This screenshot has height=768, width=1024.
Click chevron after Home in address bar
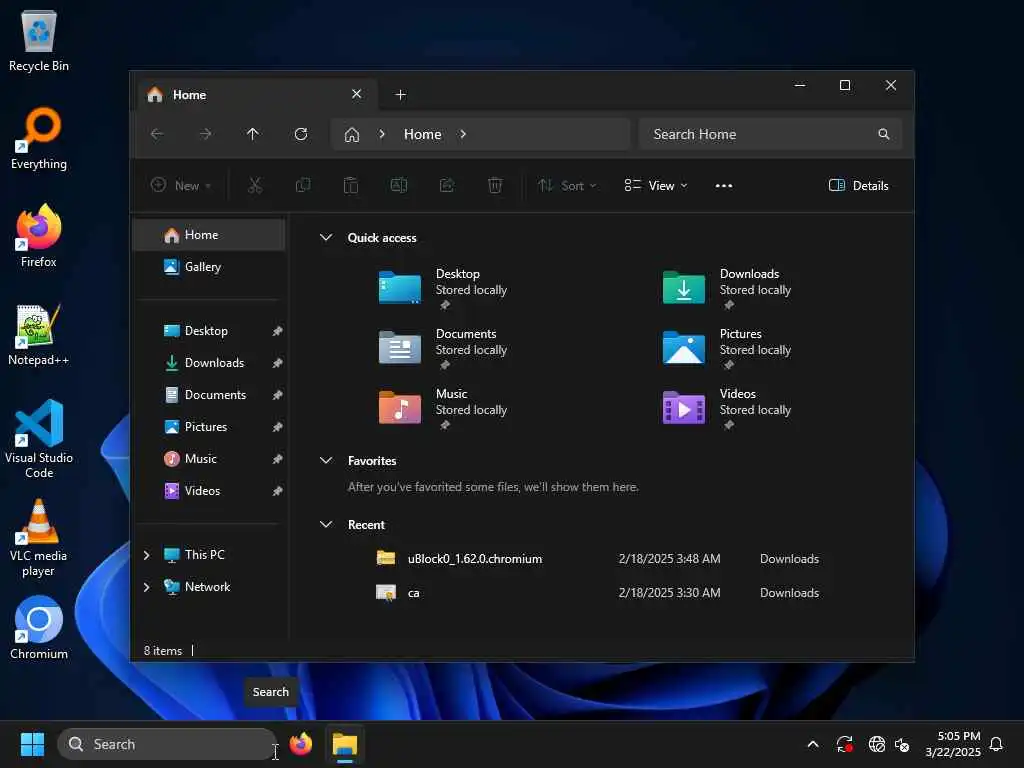[463, 134]
